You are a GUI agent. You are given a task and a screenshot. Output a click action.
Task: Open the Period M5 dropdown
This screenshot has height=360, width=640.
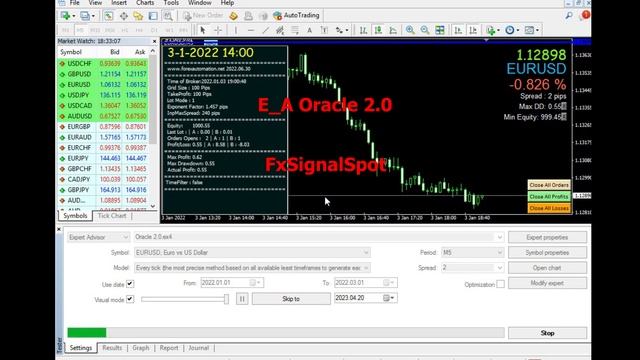tap(473, 253)
